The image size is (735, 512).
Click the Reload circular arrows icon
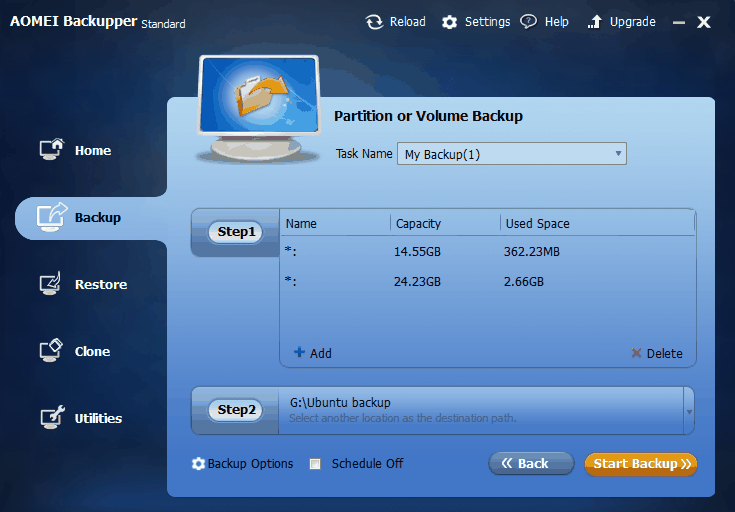[374, 22]
